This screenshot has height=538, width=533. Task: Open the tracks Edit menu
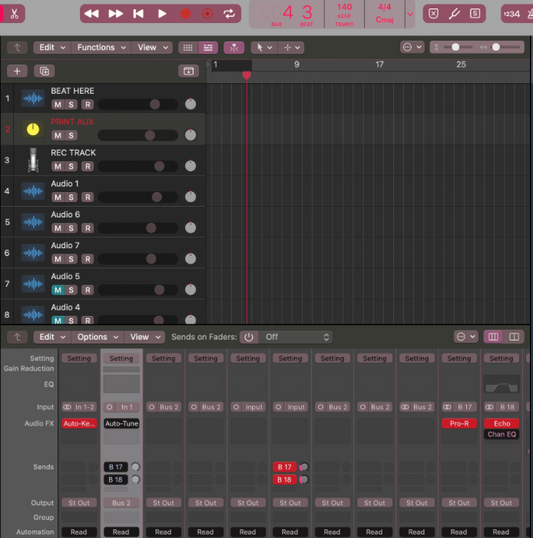(x=52, y=47)
